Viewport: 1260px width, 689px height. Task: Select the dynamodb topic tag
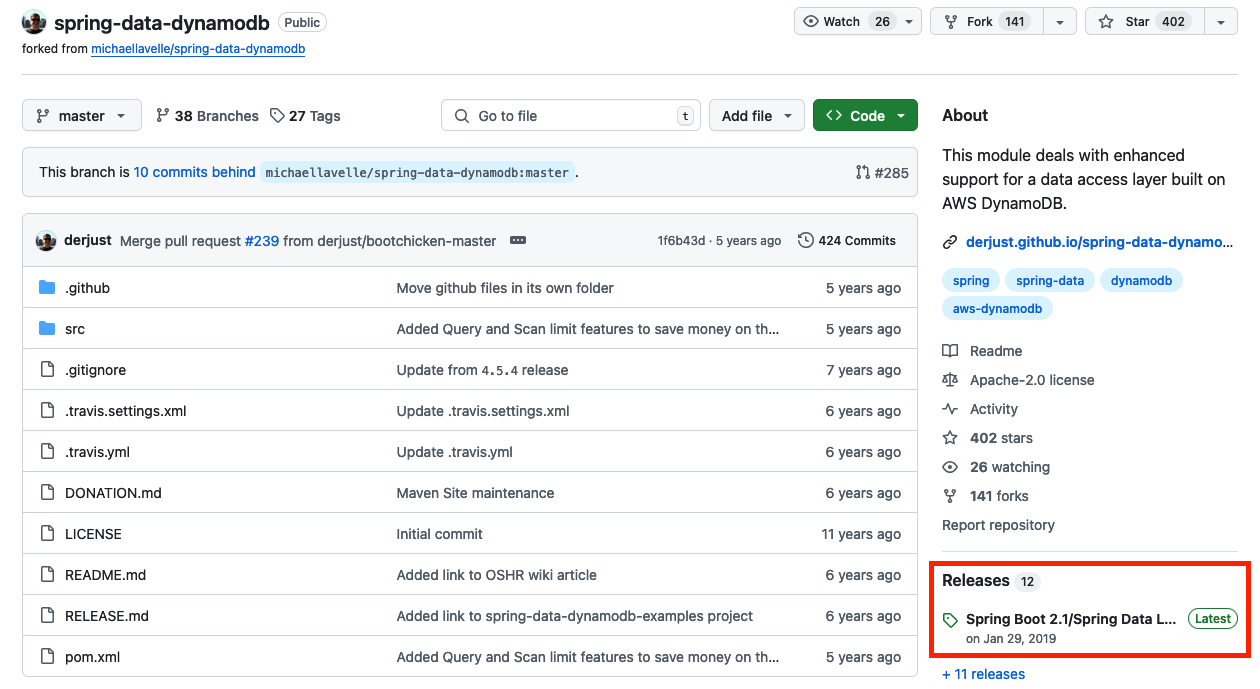(x=1141, y=281)
